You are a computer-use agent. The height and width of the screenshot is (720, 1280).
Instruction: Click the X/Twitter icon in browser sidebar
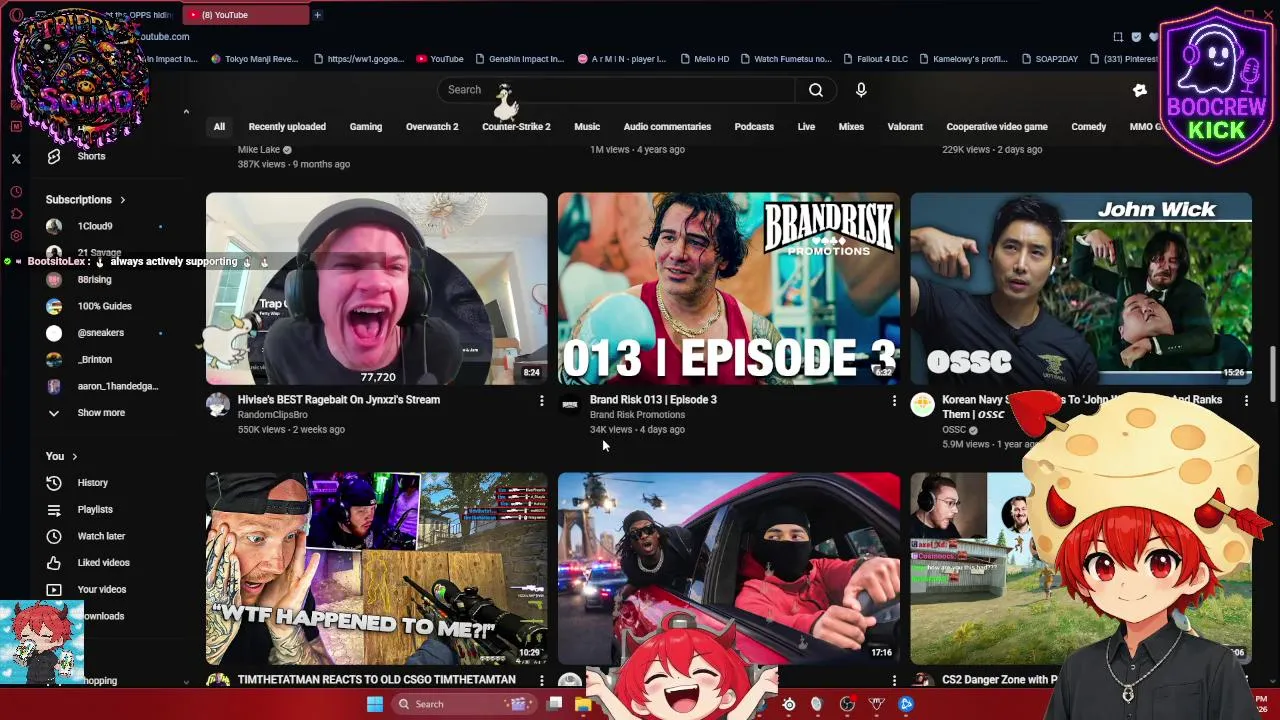[16, 159]
